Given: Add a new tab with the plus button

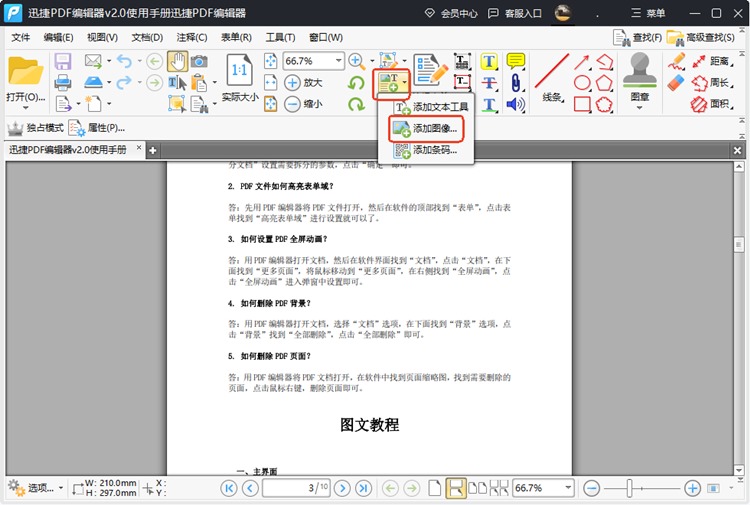Looking at the screenshot, I should (153, 150).
